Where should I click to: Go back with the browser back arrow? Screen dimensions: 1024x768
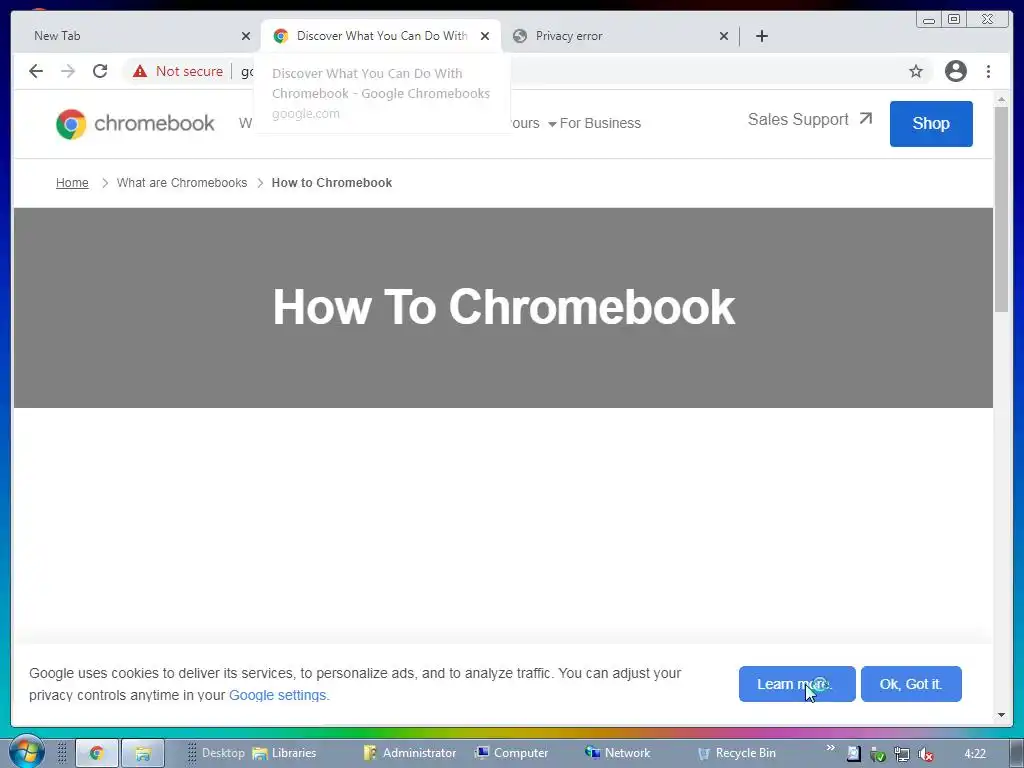(x=36, y=71)
